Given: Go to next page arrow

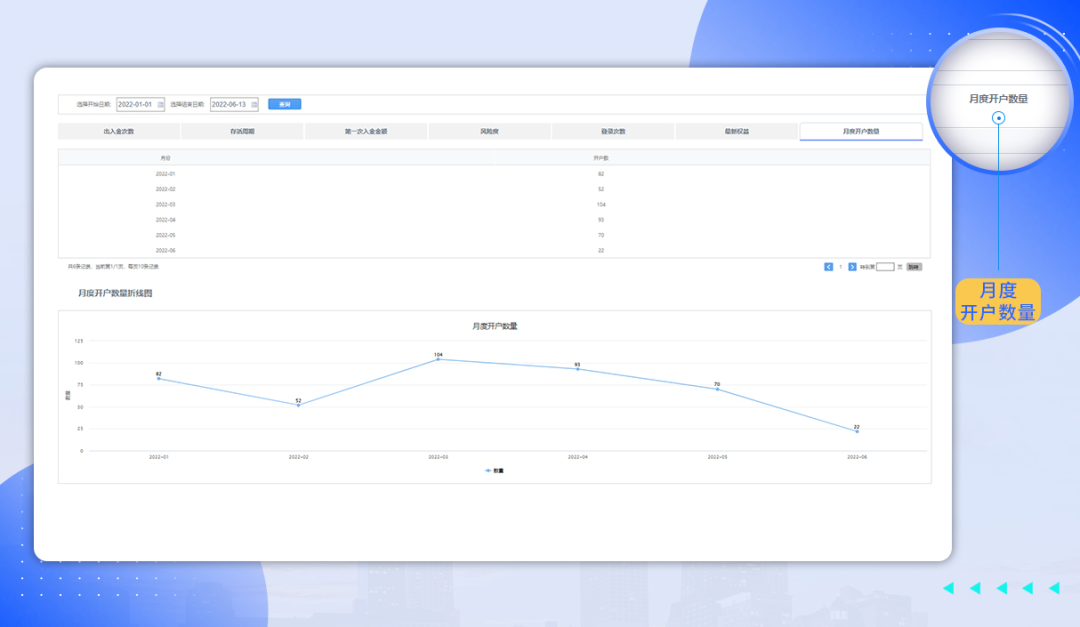Looking at the screenshot, I should pos(852,267).
